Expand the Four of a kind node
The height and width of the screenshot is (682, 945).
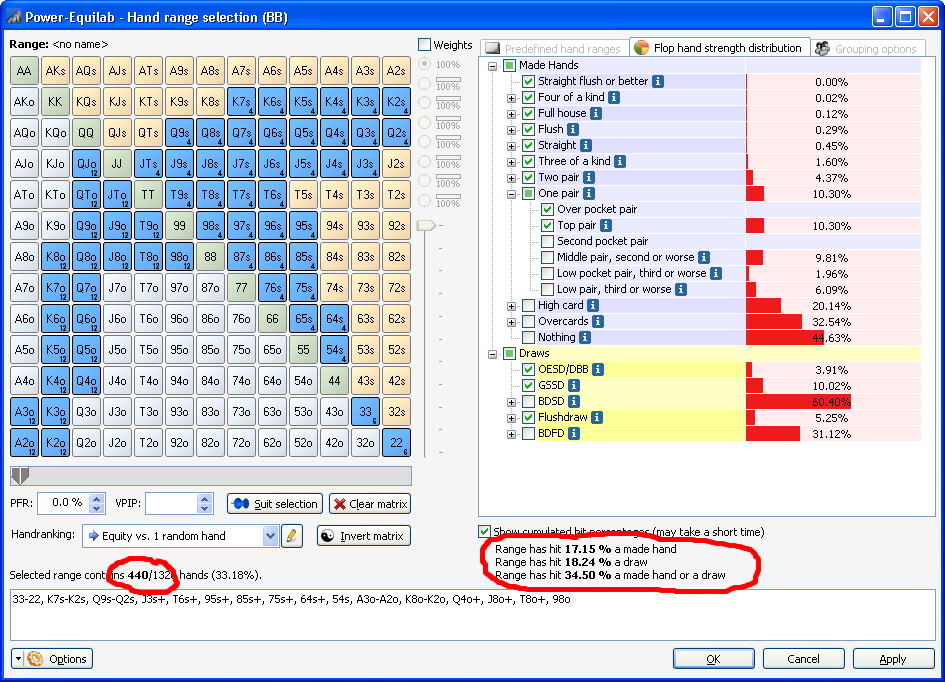511,98
